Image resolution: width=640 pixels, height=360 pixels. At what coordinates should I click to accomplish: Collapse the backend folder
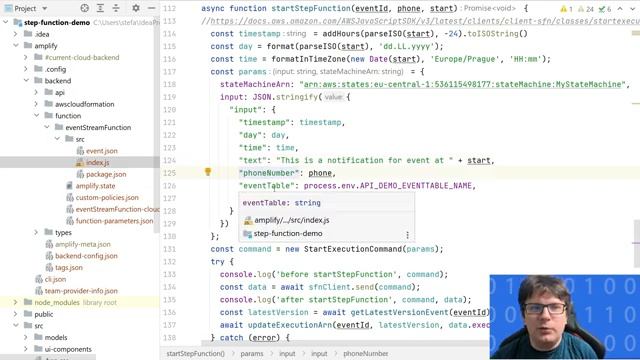26,80
